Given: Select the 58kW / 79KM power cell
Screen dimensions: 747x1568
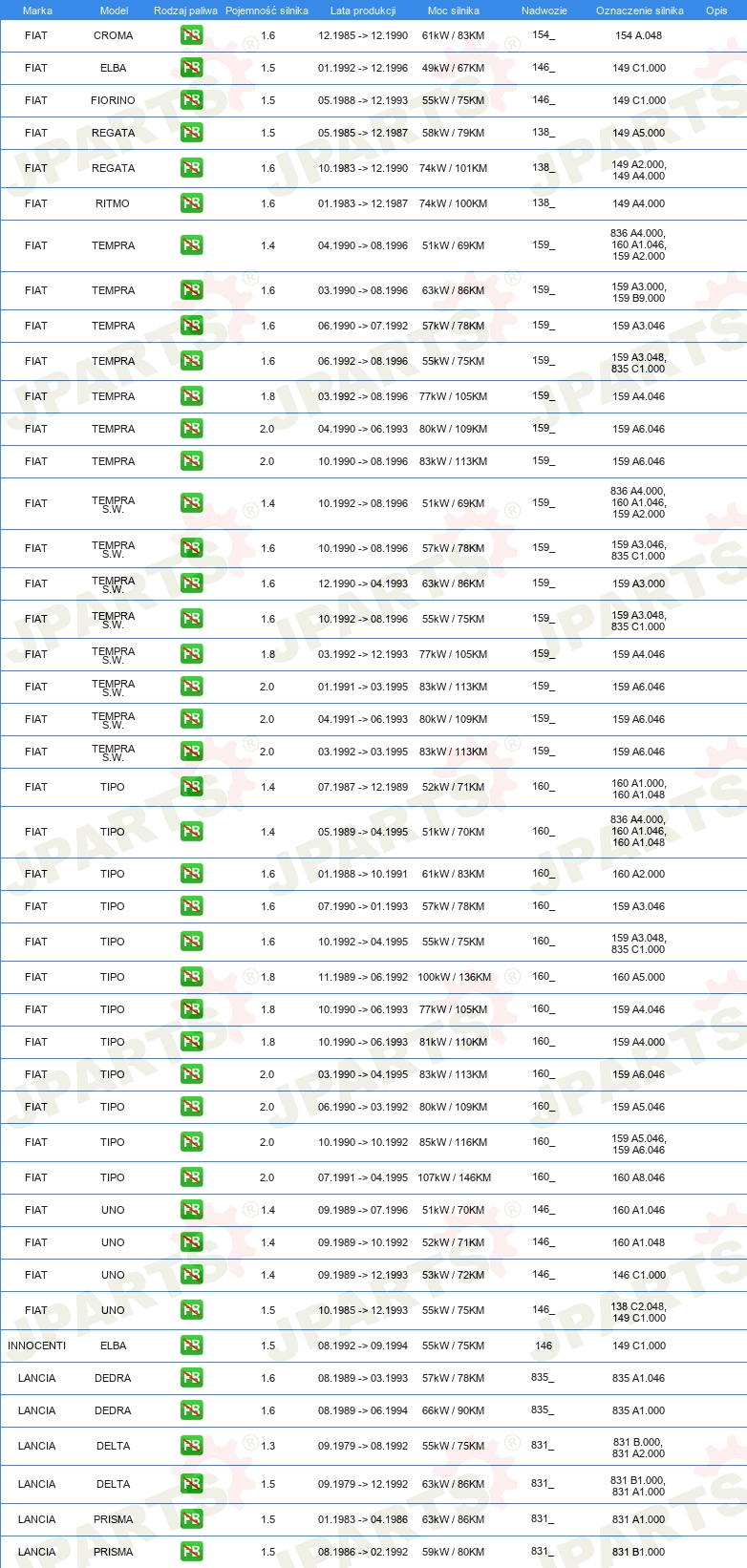Looking at the screenshot, I should point(454,133).
